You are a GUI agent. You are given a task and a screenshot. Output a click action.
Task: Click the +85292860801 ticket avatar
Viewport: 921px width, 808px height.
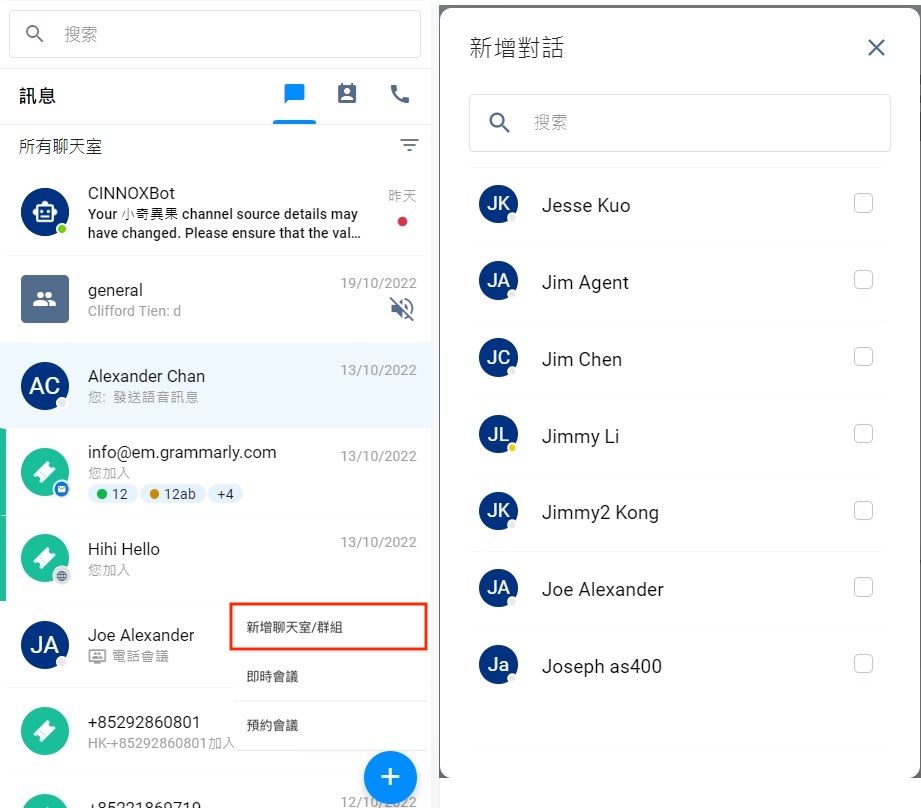pyautogui.click(x=45, y=731)
